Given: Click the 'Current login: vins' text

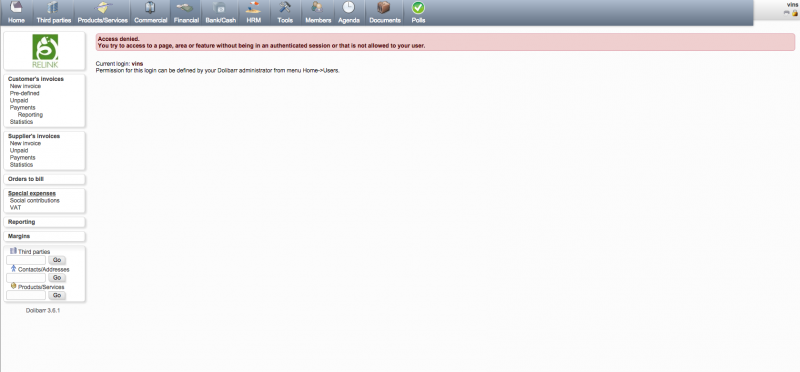Looking at the screenshot, I should [119, 64].
